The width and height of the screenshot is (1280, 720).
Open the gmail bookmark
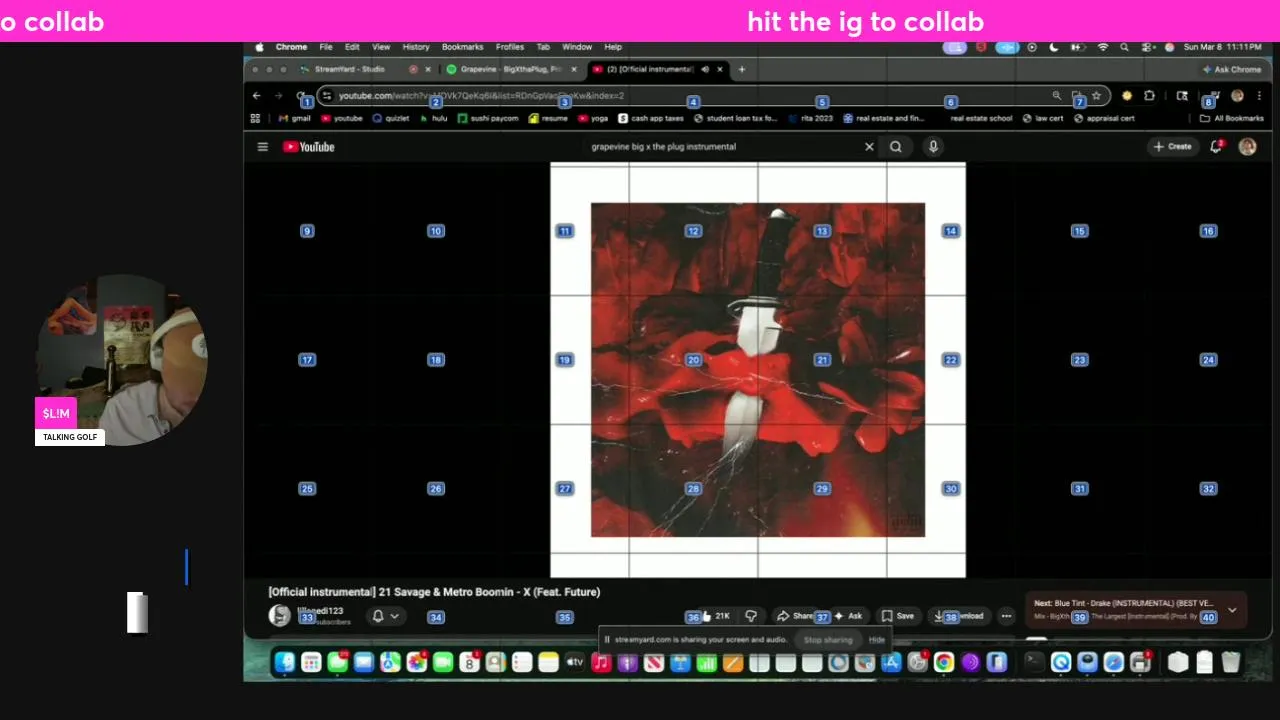[x=294, y=118]
